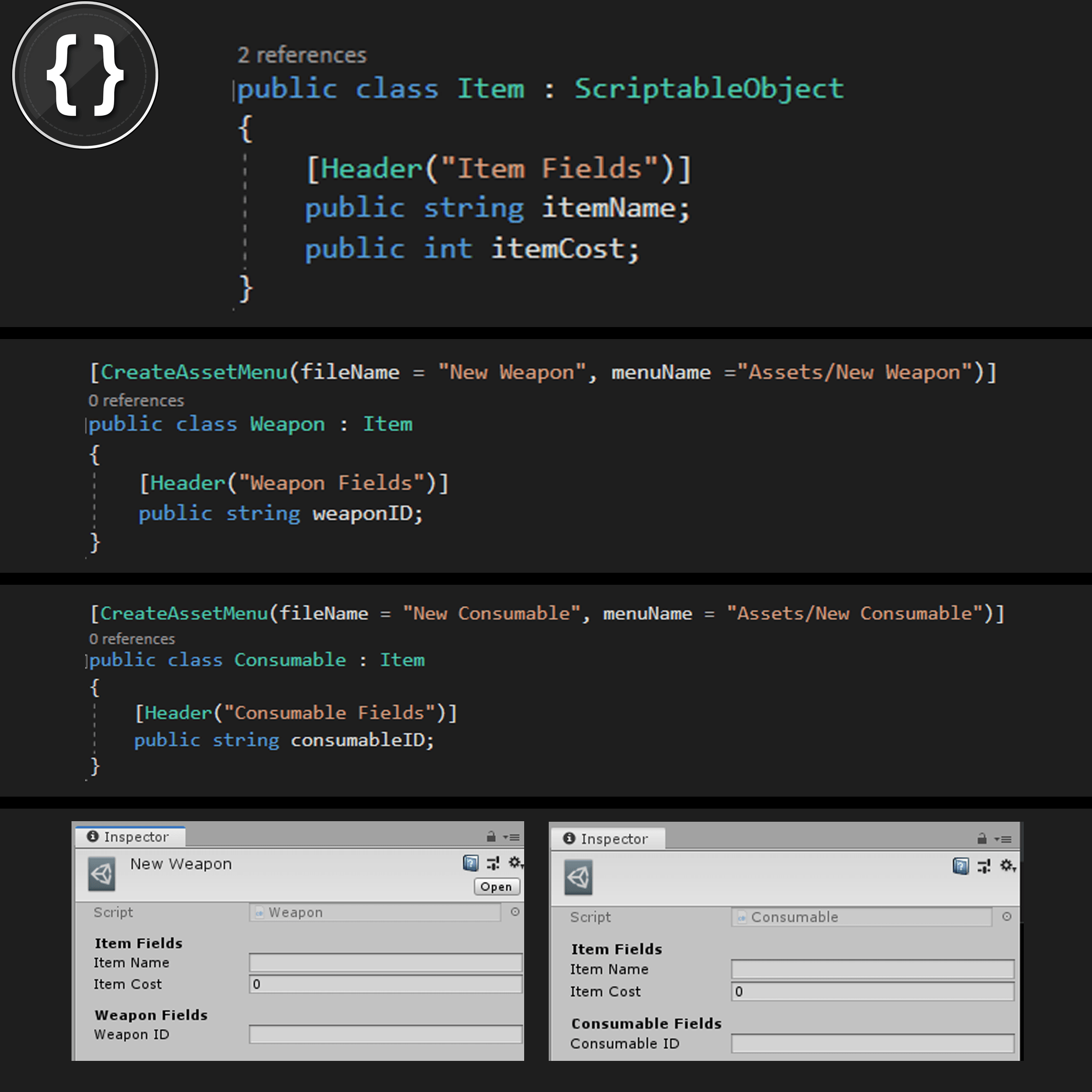Click Unity asset icon beside New Weapon

tap(102, 874)
